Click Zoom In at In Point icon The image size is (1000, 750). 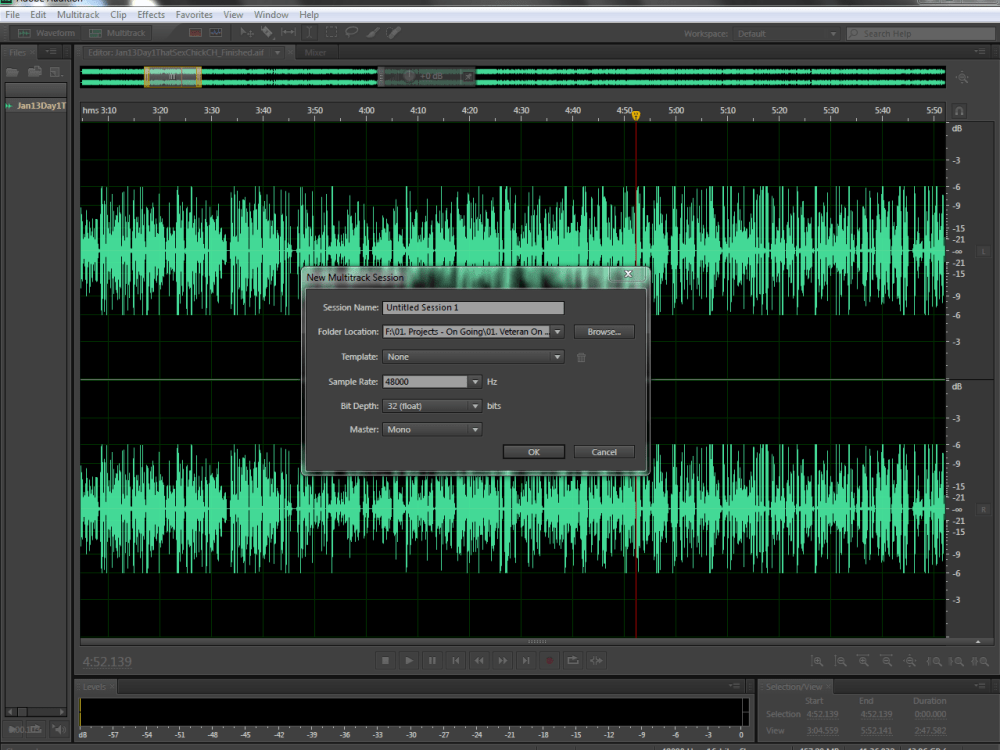click(x=934, y=661)
